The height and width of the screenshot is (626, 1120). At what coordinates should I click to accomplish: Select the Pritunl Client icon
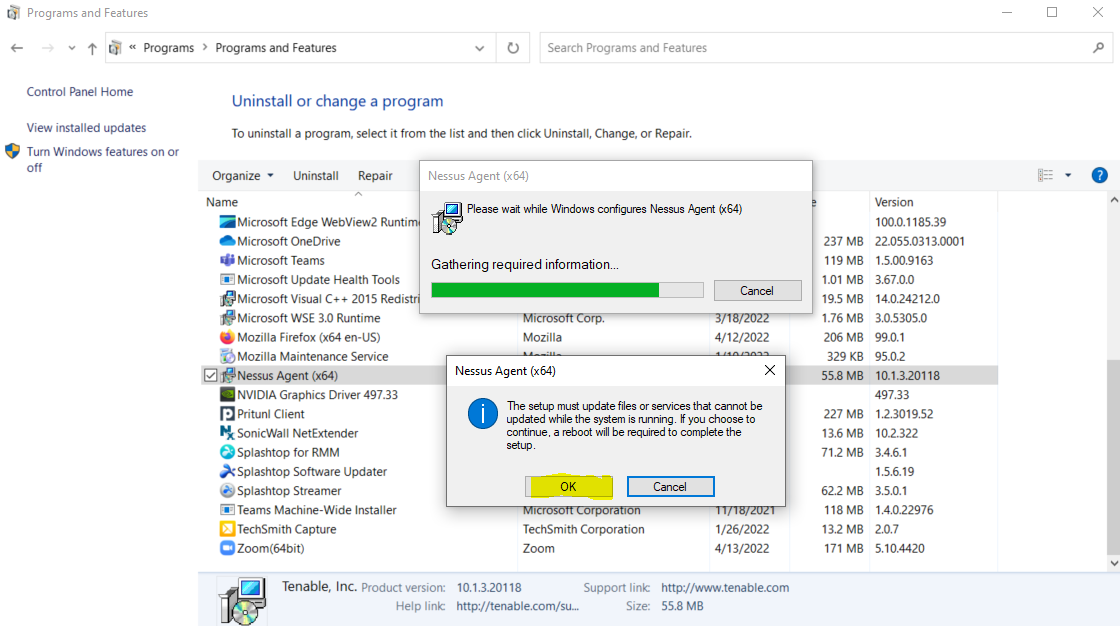227,414
